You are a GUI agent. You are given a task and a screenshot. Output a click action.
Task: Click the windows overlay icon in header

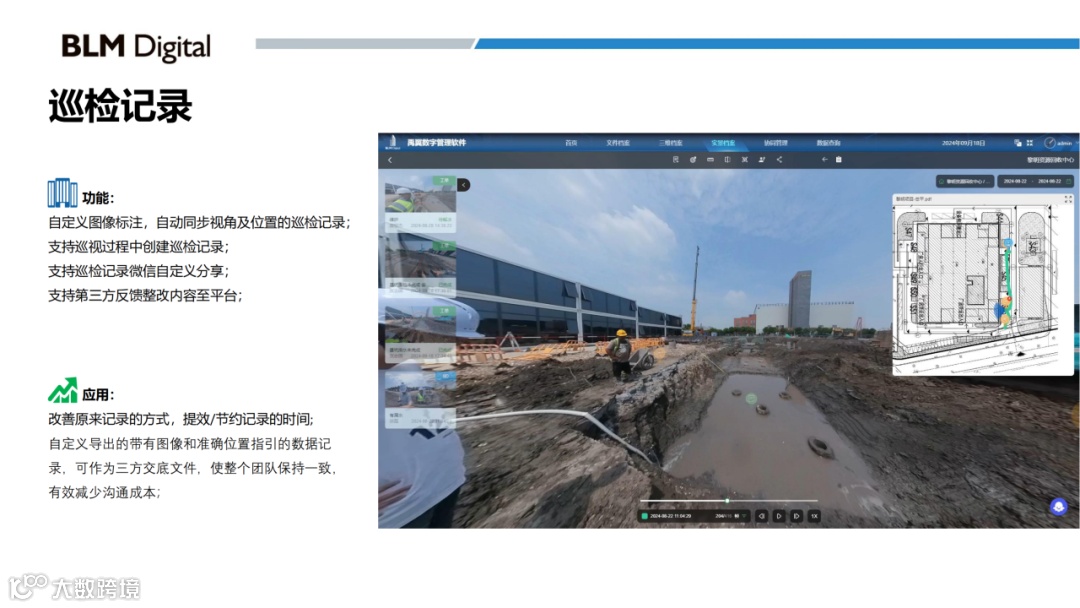(x=1017, y=143)
